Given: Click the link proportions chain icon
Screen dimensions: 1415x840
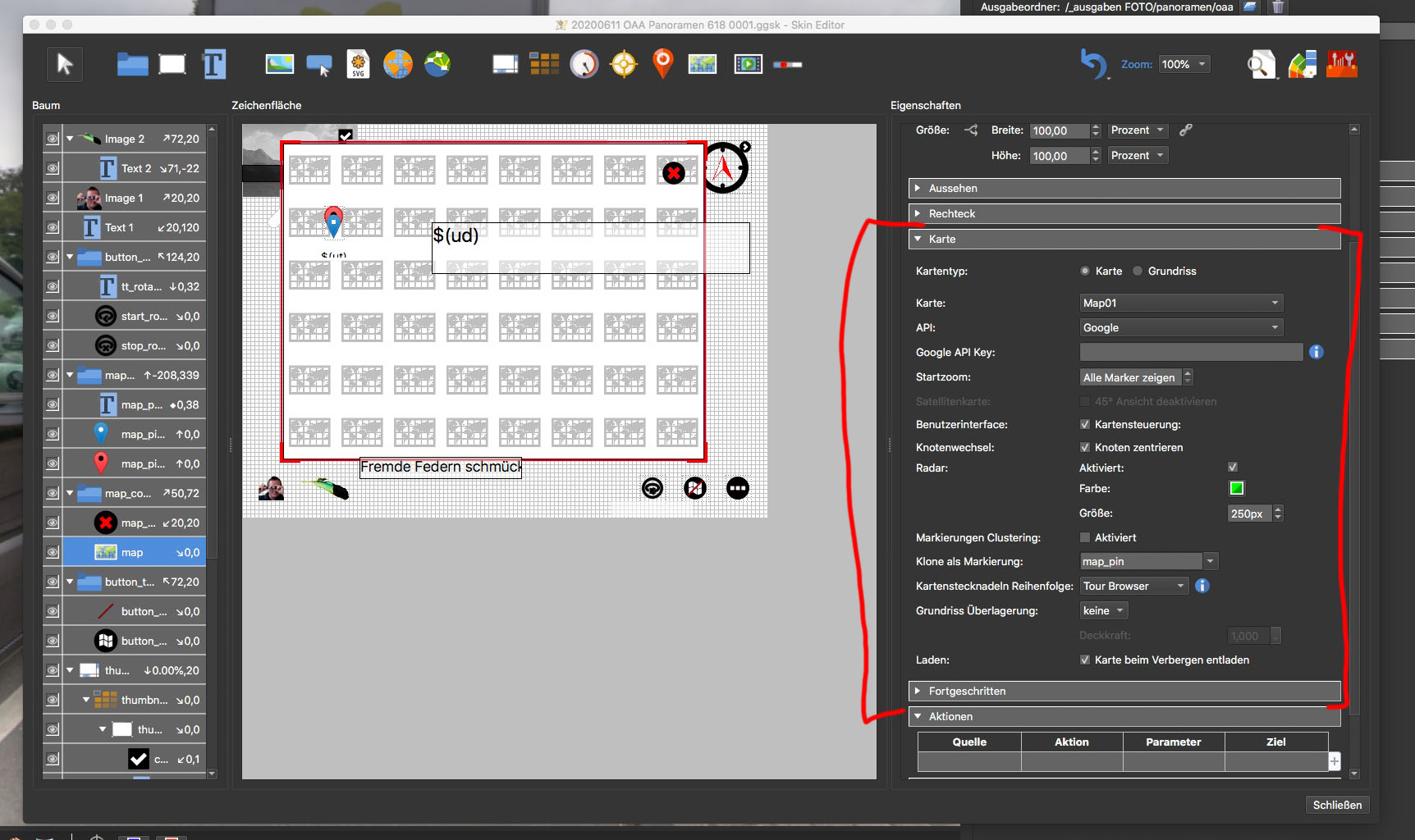Looking at the screenshot, I should coord(1186,130).
